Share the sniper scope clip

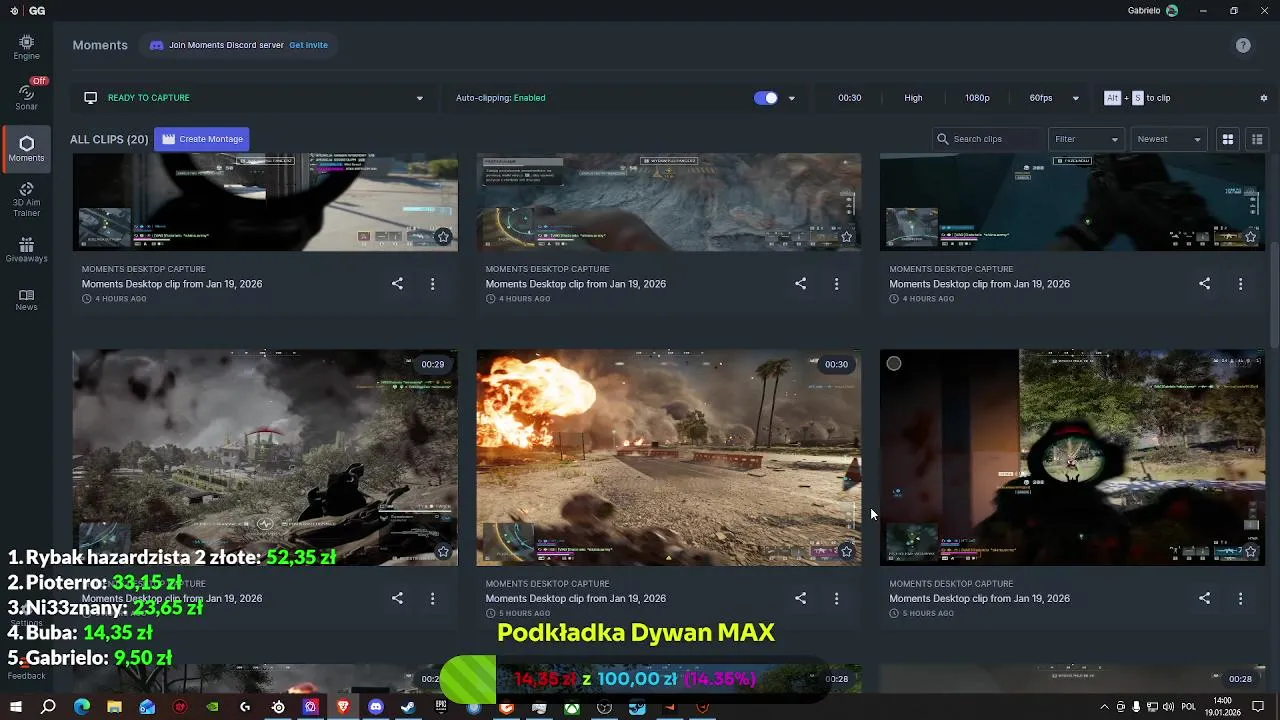tap(1204, 598)
